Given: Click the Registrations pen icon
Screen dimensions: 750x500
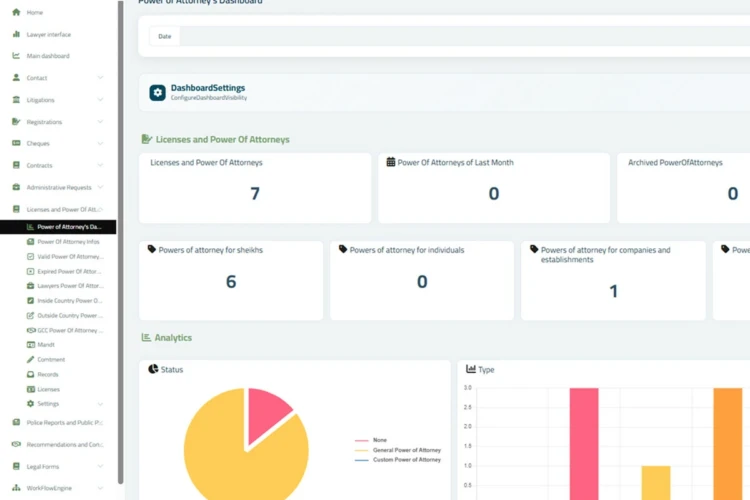Looking at the screenshot, I should [x=16, y=122].
